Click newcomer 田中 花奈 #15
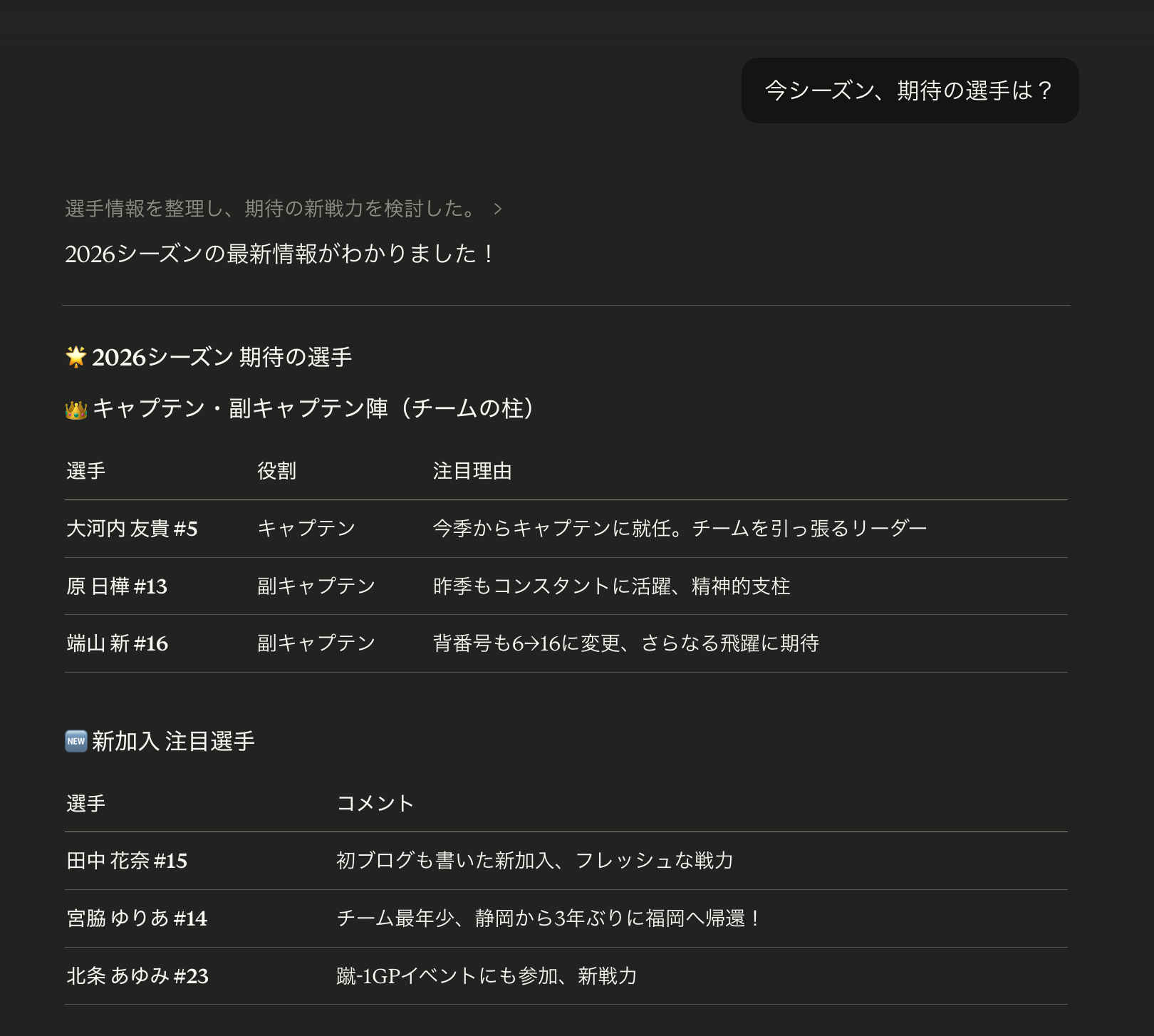This screenshot has width=1154, height=1036. click(x=125, y=861)
